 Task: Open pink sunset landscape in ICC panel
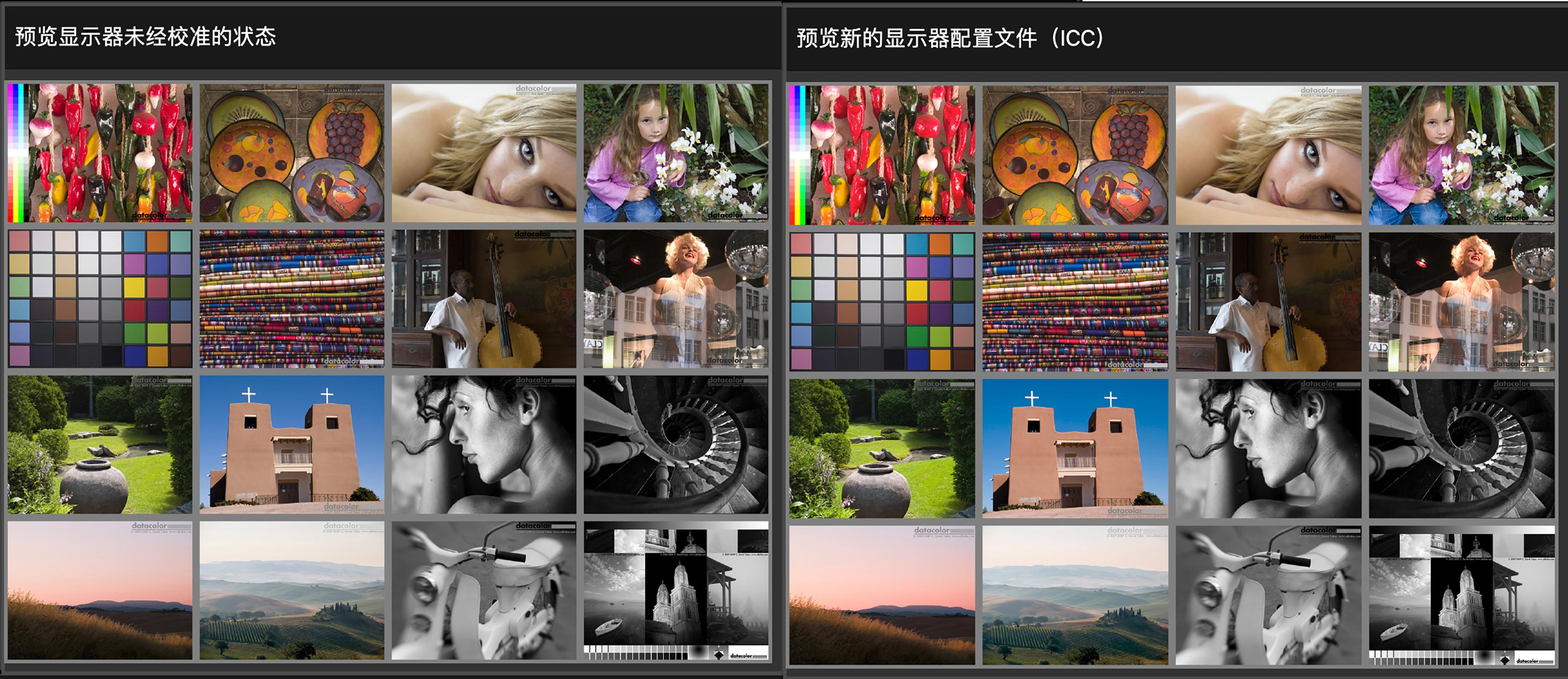click(882, 595)
